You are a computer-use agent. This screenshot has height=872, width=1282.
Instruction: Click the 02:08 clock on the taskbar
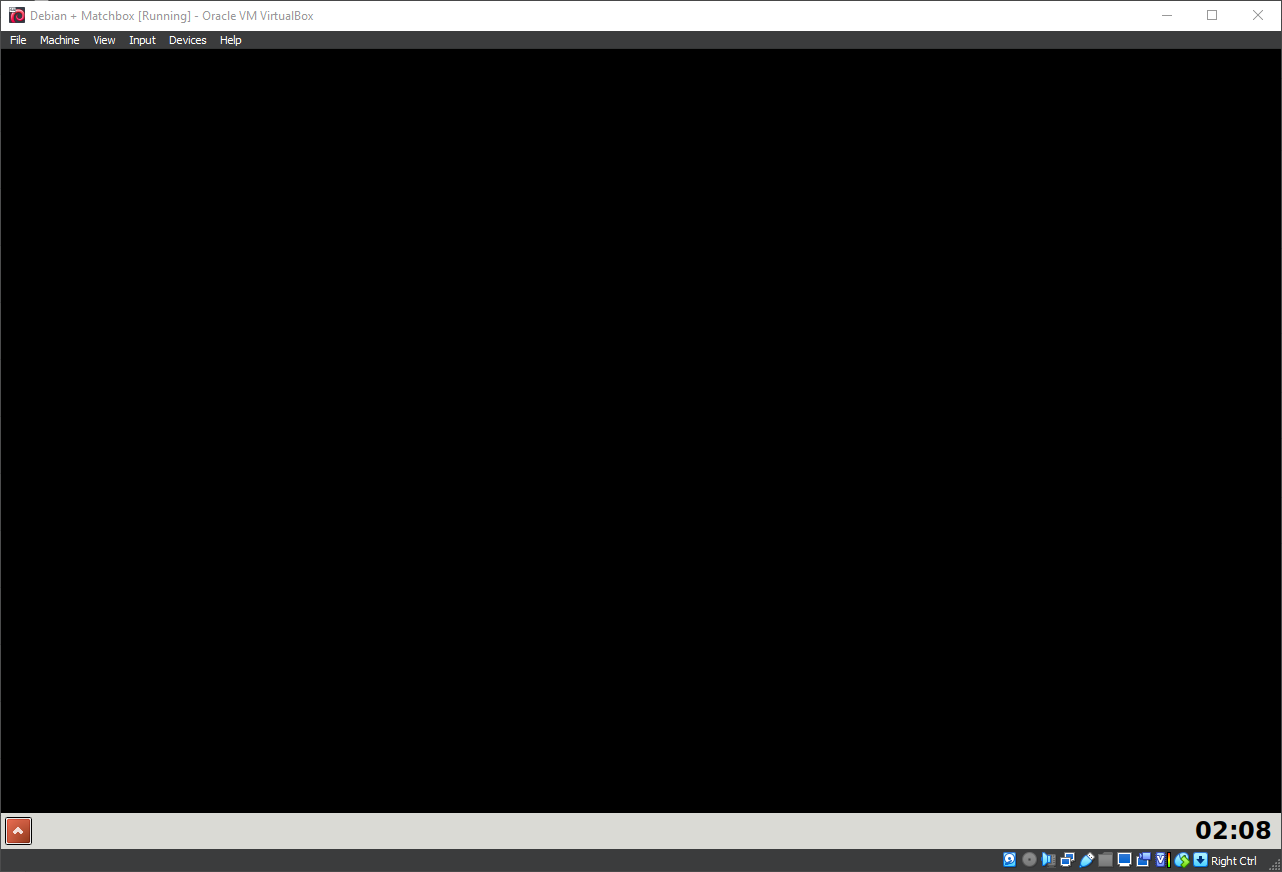(x=1233, y=830)
